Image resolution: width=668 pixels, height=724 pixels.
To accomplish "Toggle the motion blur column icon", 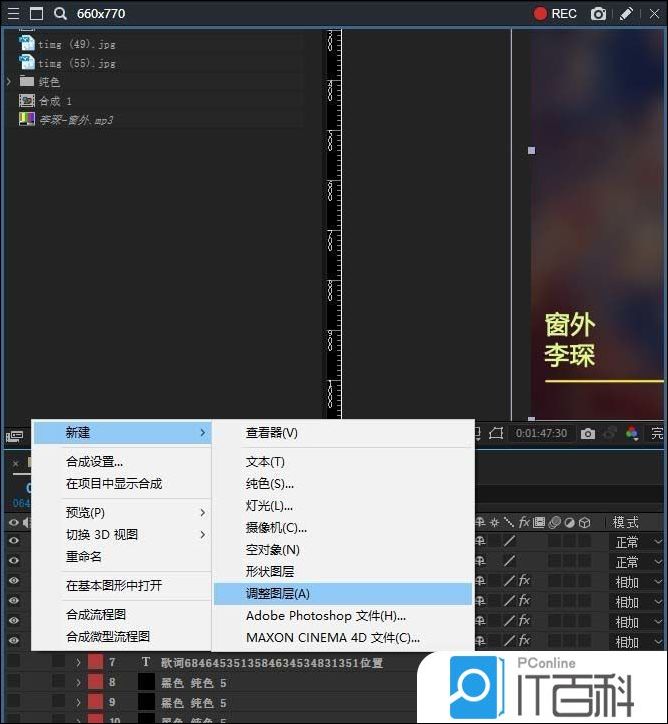I will 554,522.
